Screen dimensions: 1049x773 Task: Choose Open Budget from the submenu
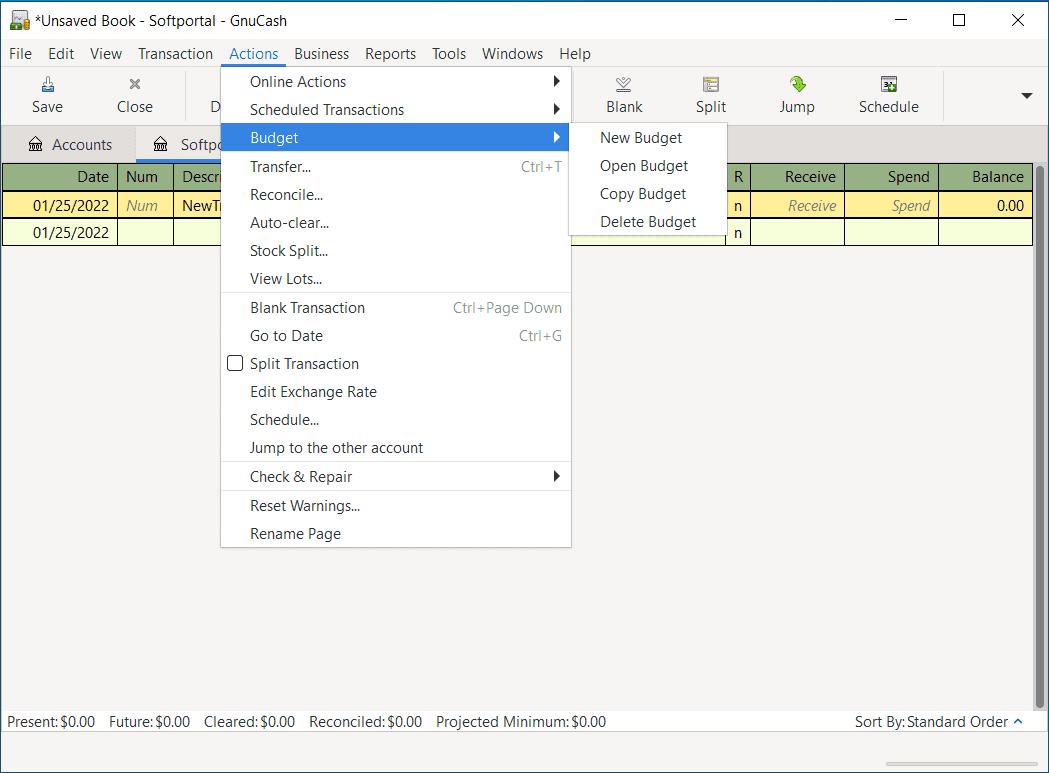click(644, 166)
